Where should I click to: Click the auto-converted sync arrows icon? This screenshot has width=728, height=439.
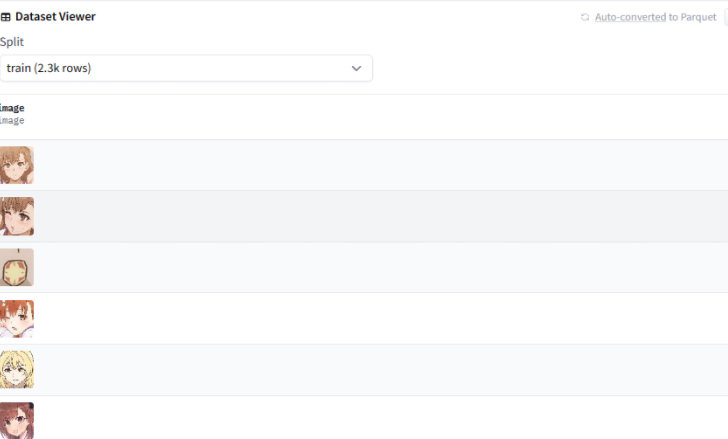(585, 17)
